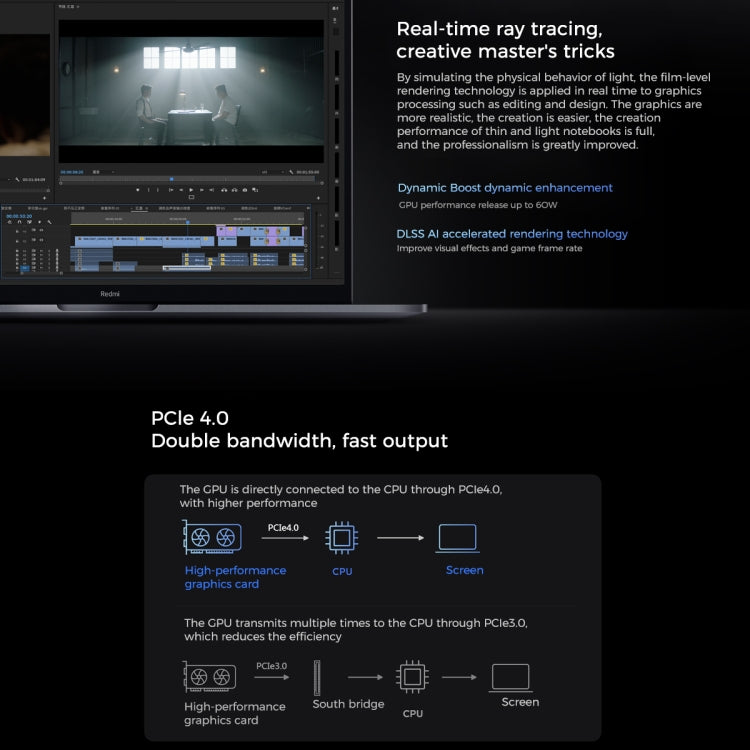This screenshot has width=750, height=750.
Task: Click the PCIe4.0 arrow label
Action: pos(283,526)
